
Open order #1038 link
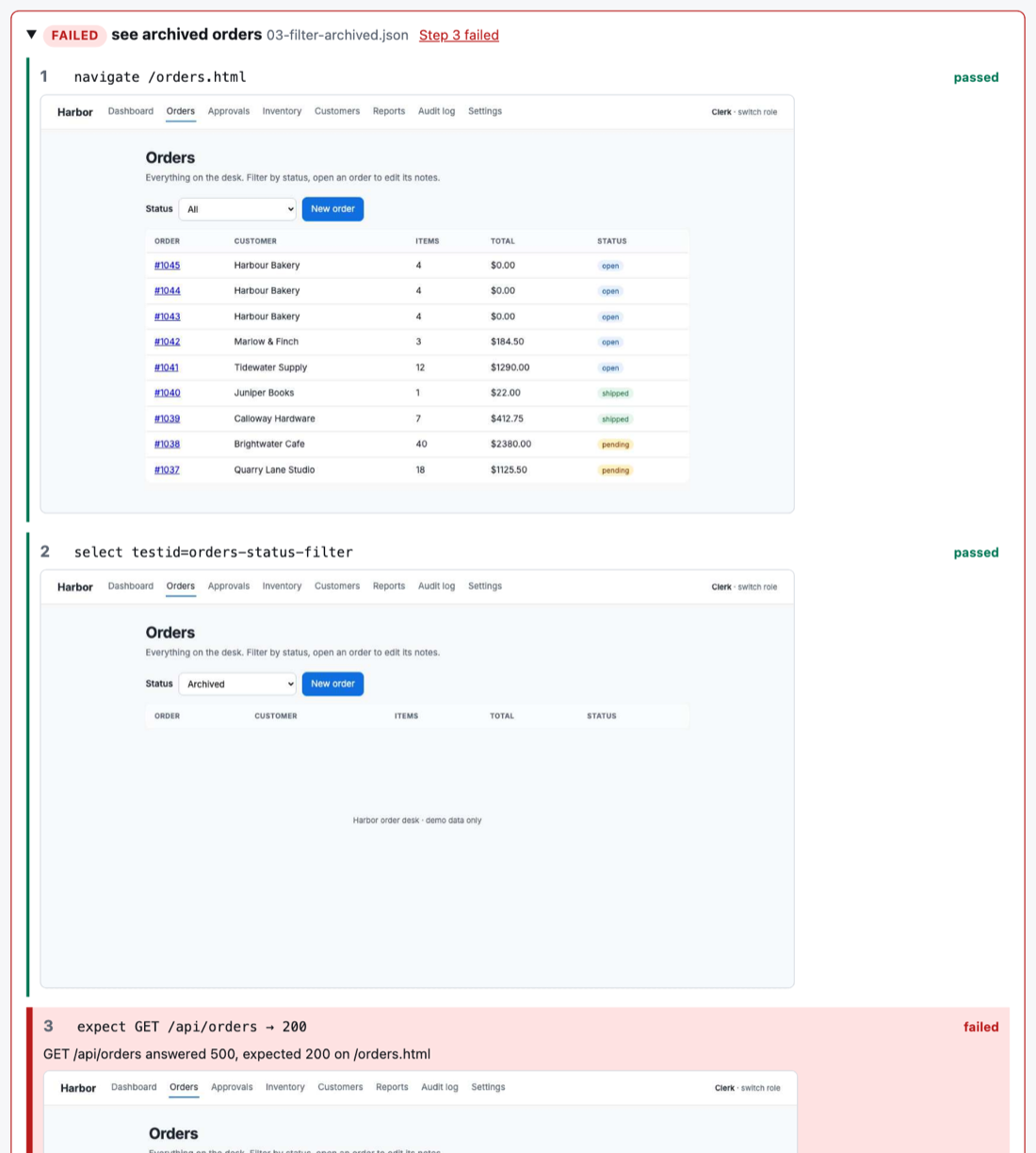coord(167,444)
